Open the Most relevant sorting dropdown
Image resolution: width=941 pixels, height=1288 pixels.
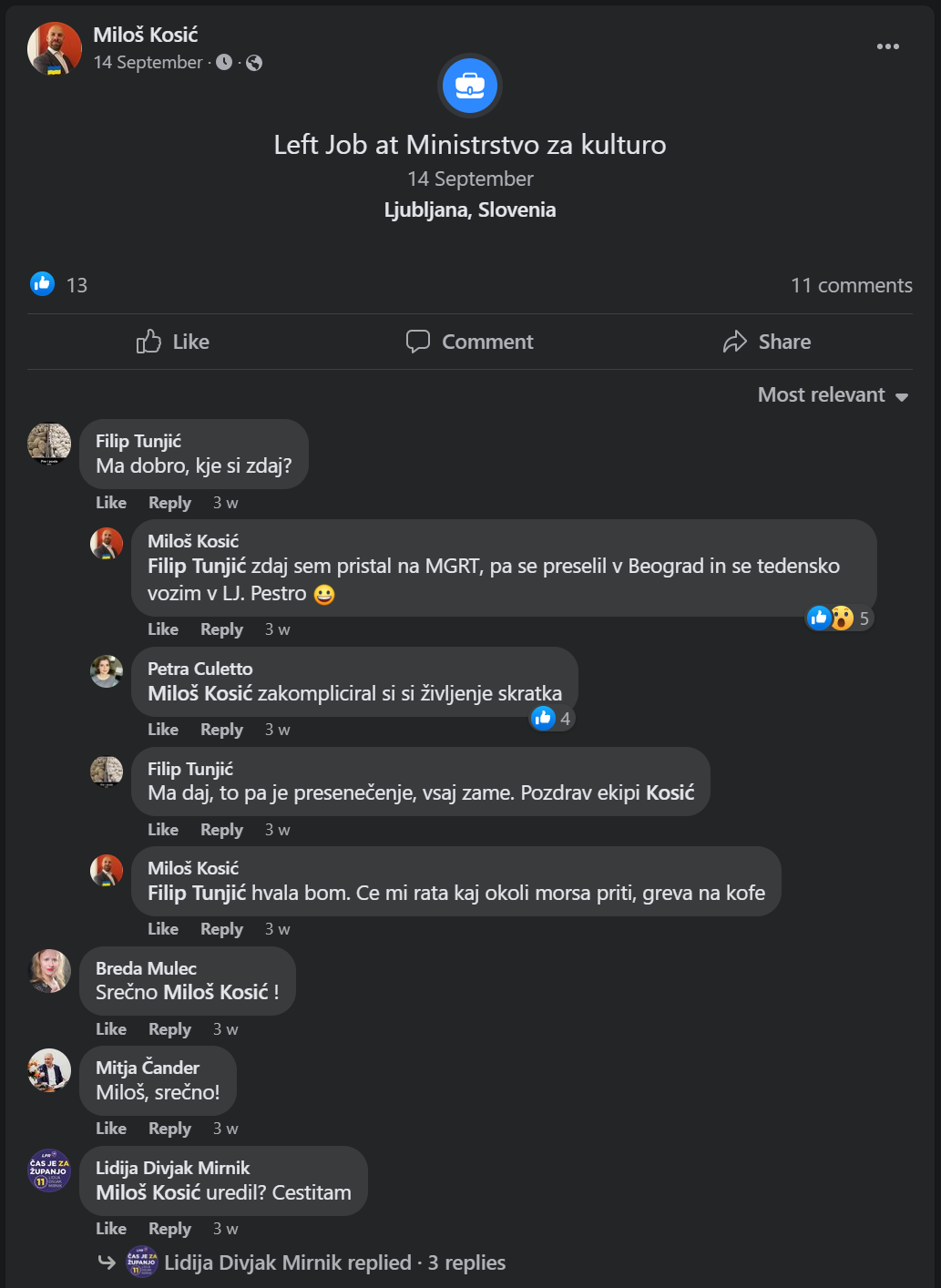[833, 395]
